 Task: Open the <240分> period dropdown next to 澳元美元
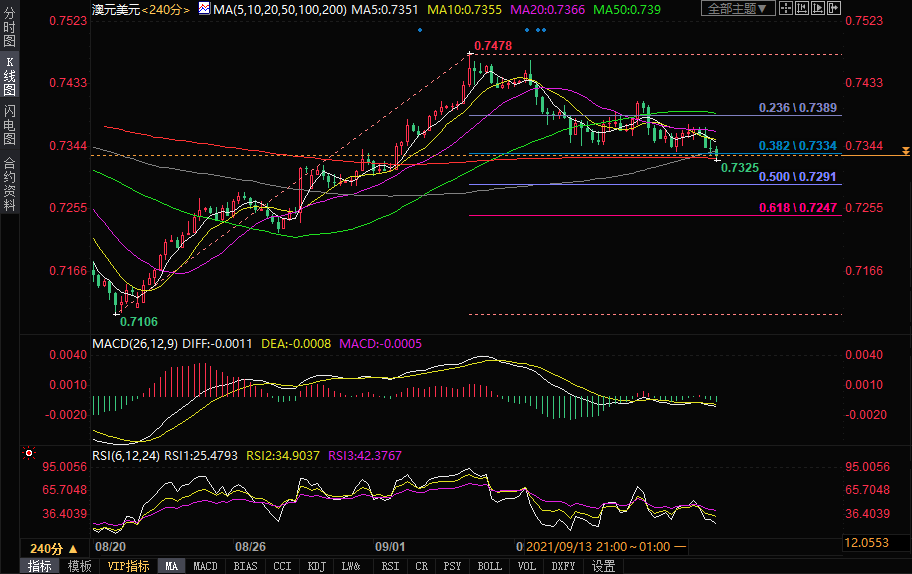[165, 9]
